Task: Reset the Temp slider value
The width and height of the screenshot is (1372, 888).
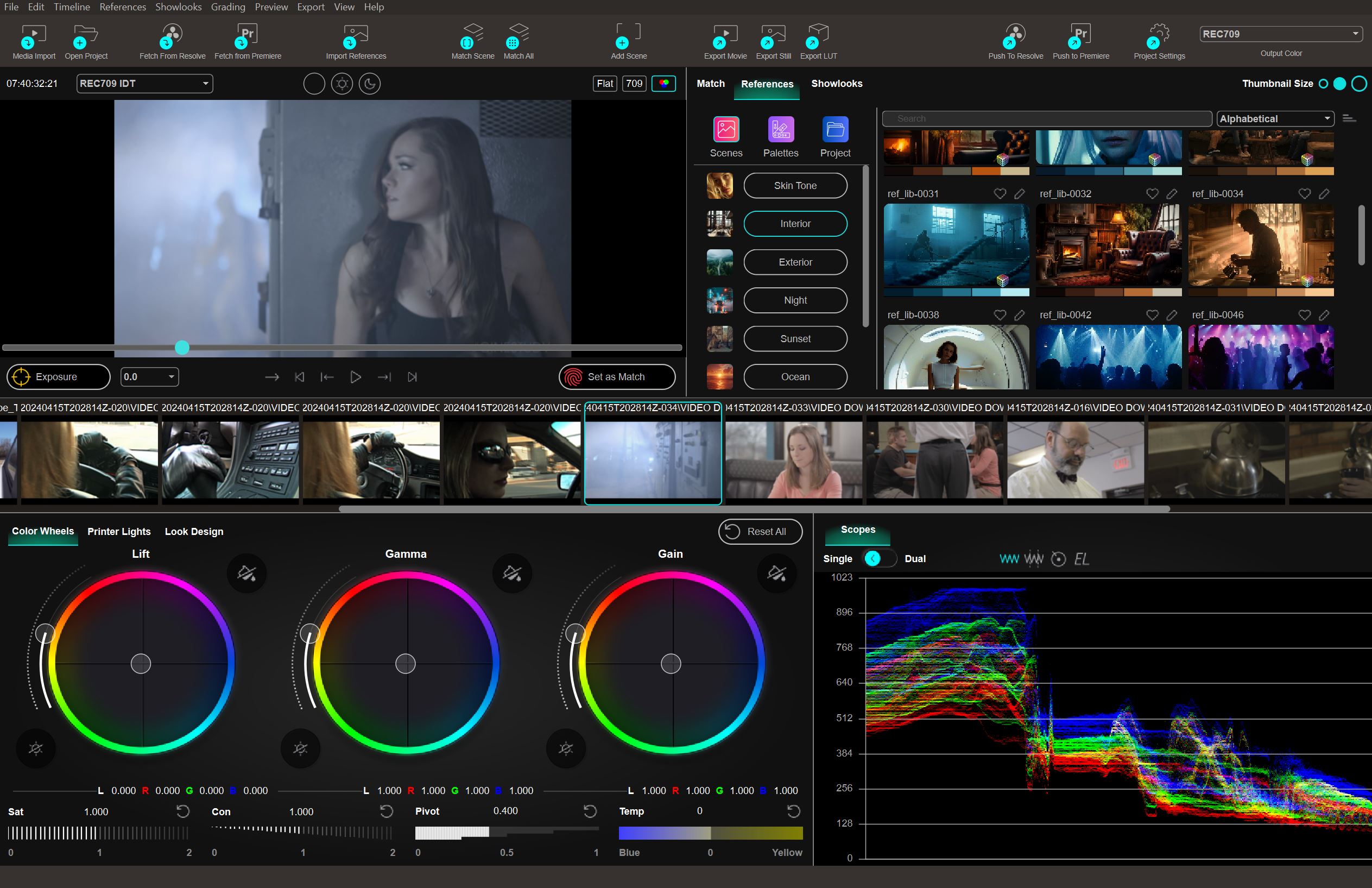Action: click(793, 811)
